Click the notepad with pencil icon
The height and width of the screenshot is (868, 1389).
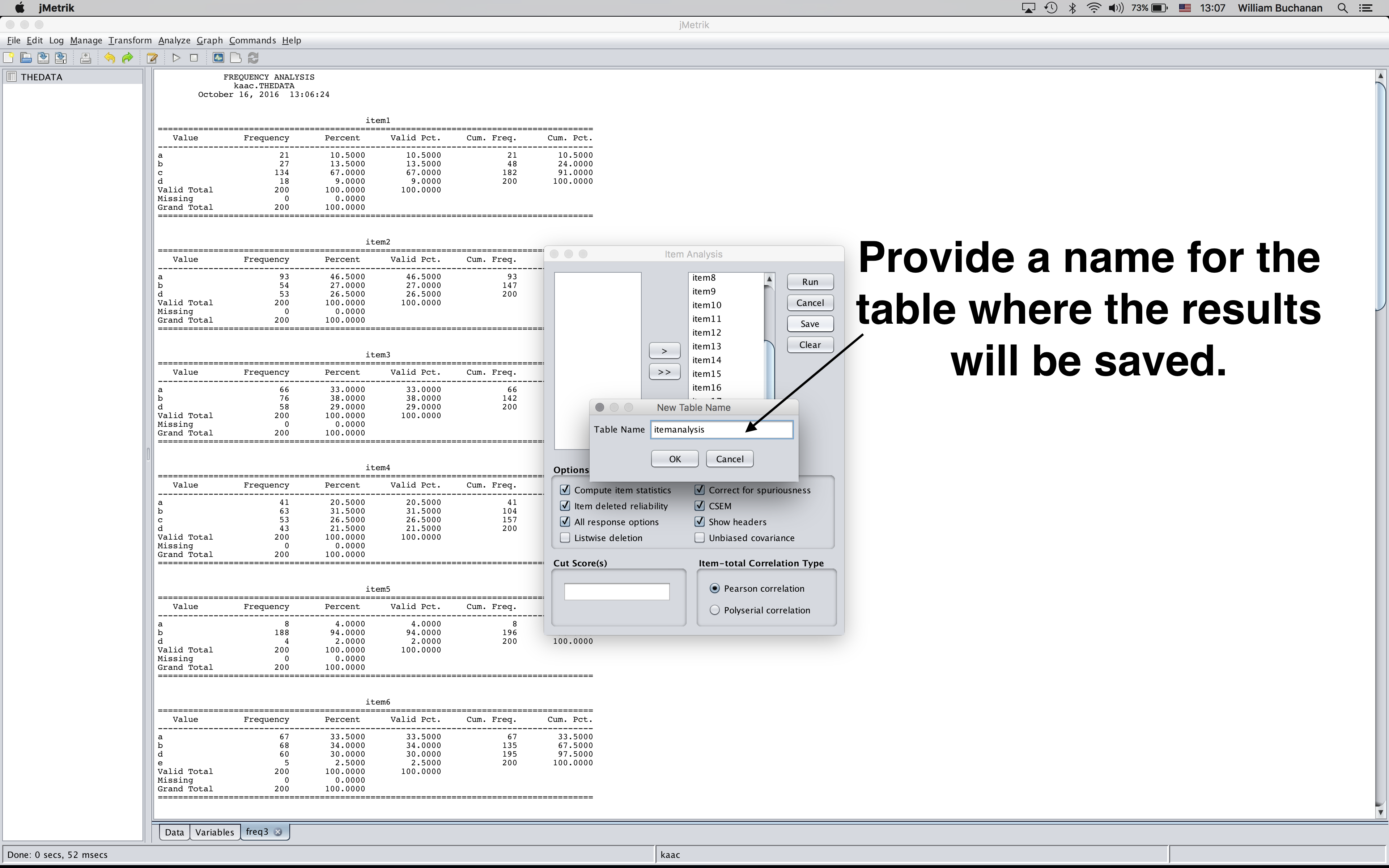click(x=152, y=58)
